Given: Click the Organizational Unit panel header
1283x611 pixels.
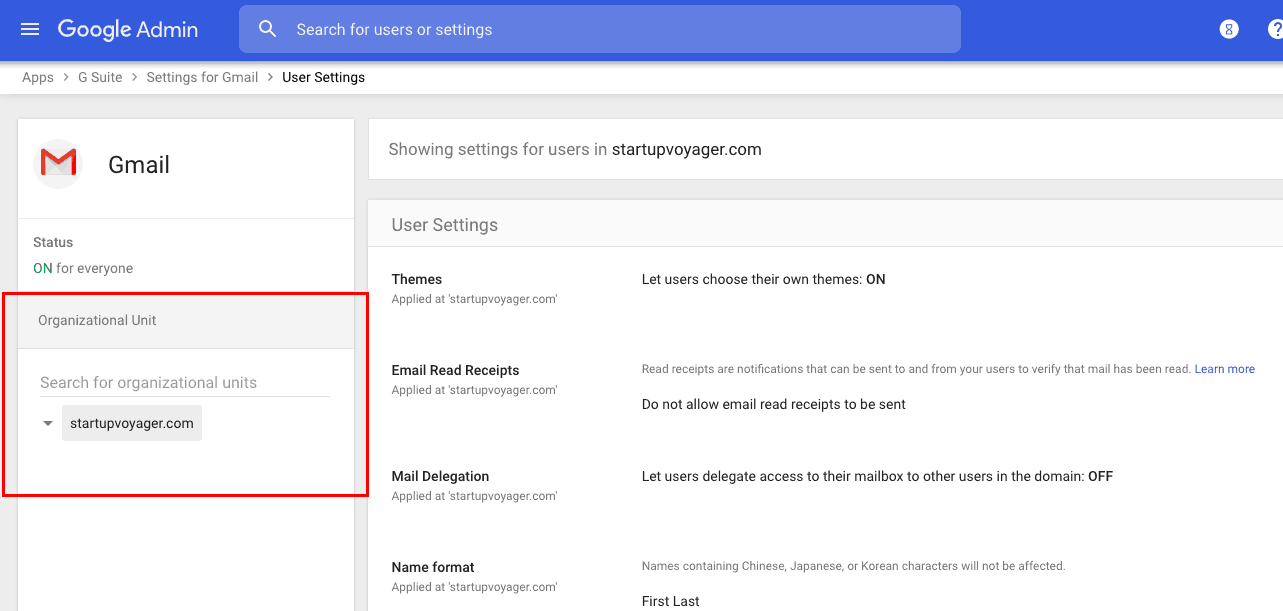Looking at the screenshot, I should click(x=186, y=321).
